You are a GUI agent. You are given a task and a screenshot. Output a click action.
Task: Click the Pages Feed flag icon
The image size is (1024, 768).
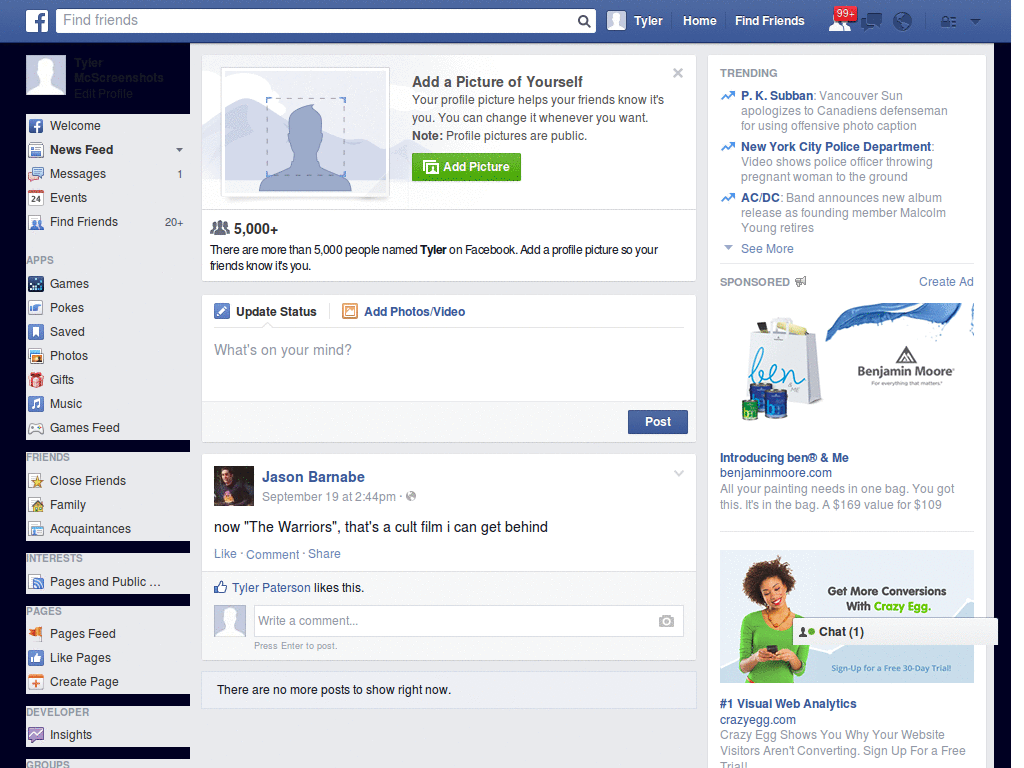point(36,633)
